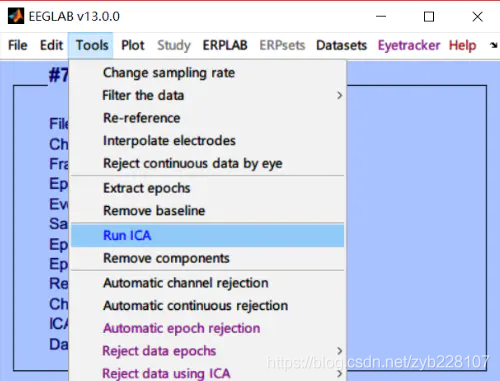Open the ERPLAB menu
This screenshot has width=500, height=381.
[225, 45]
